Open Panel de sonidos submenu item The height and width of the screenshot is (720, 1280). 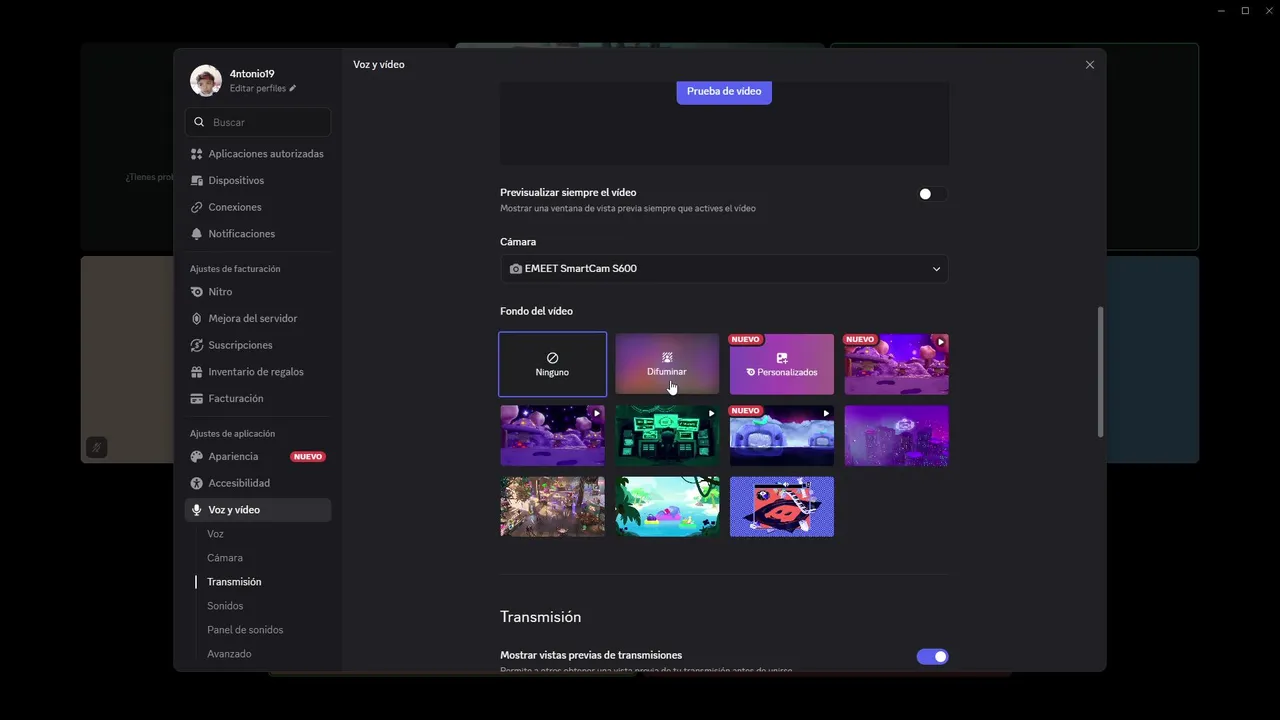pos(245,630)
